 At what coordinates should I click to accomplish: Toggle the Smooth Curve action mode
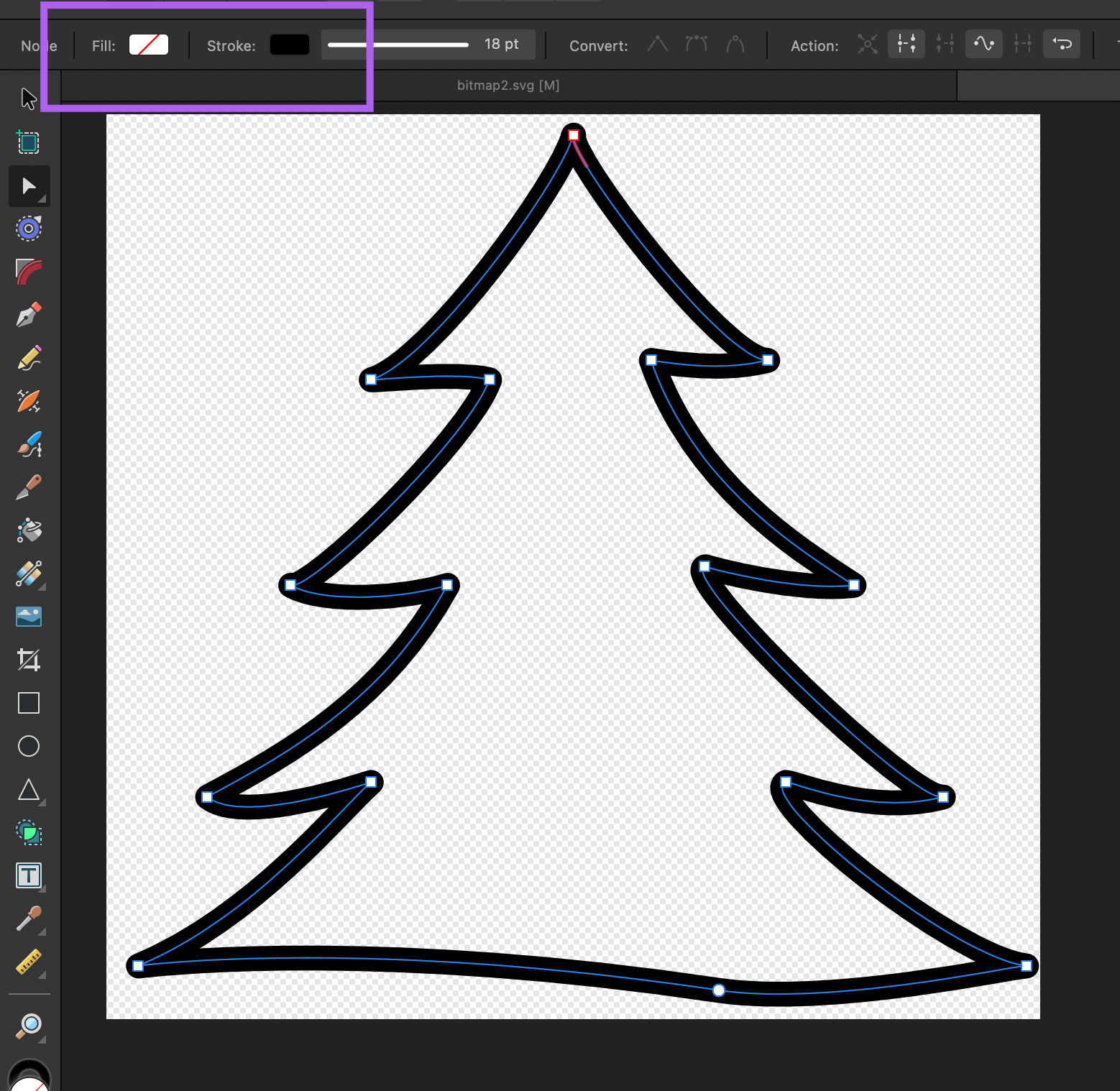(983, 44)
